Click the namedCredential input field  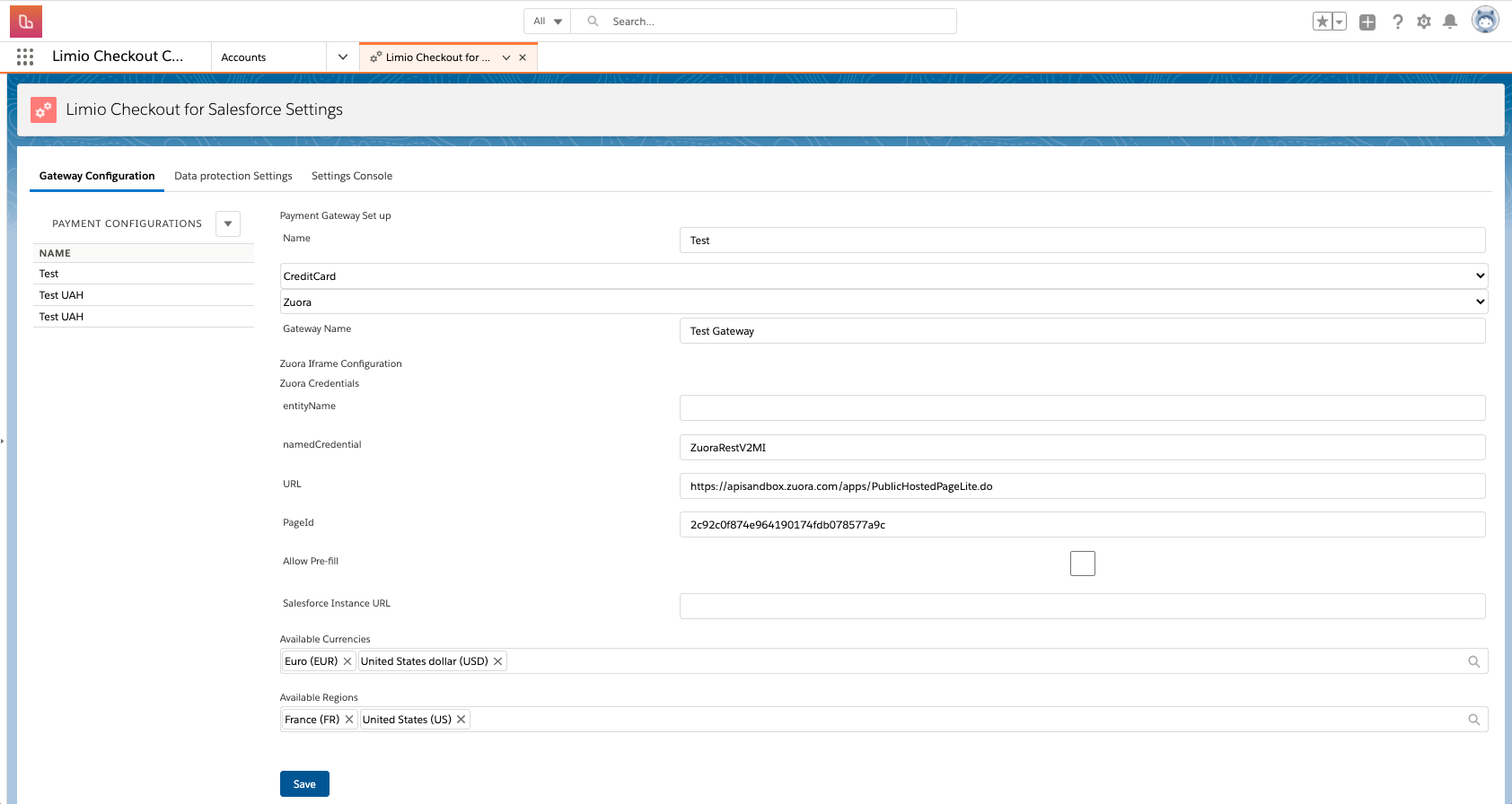click(x=1082, y=448)
